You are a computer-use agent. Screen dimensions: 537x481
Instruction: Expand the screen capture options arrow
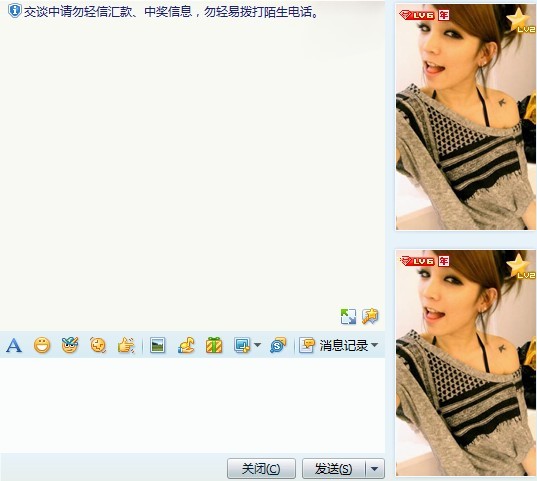(x=258, y=345)
